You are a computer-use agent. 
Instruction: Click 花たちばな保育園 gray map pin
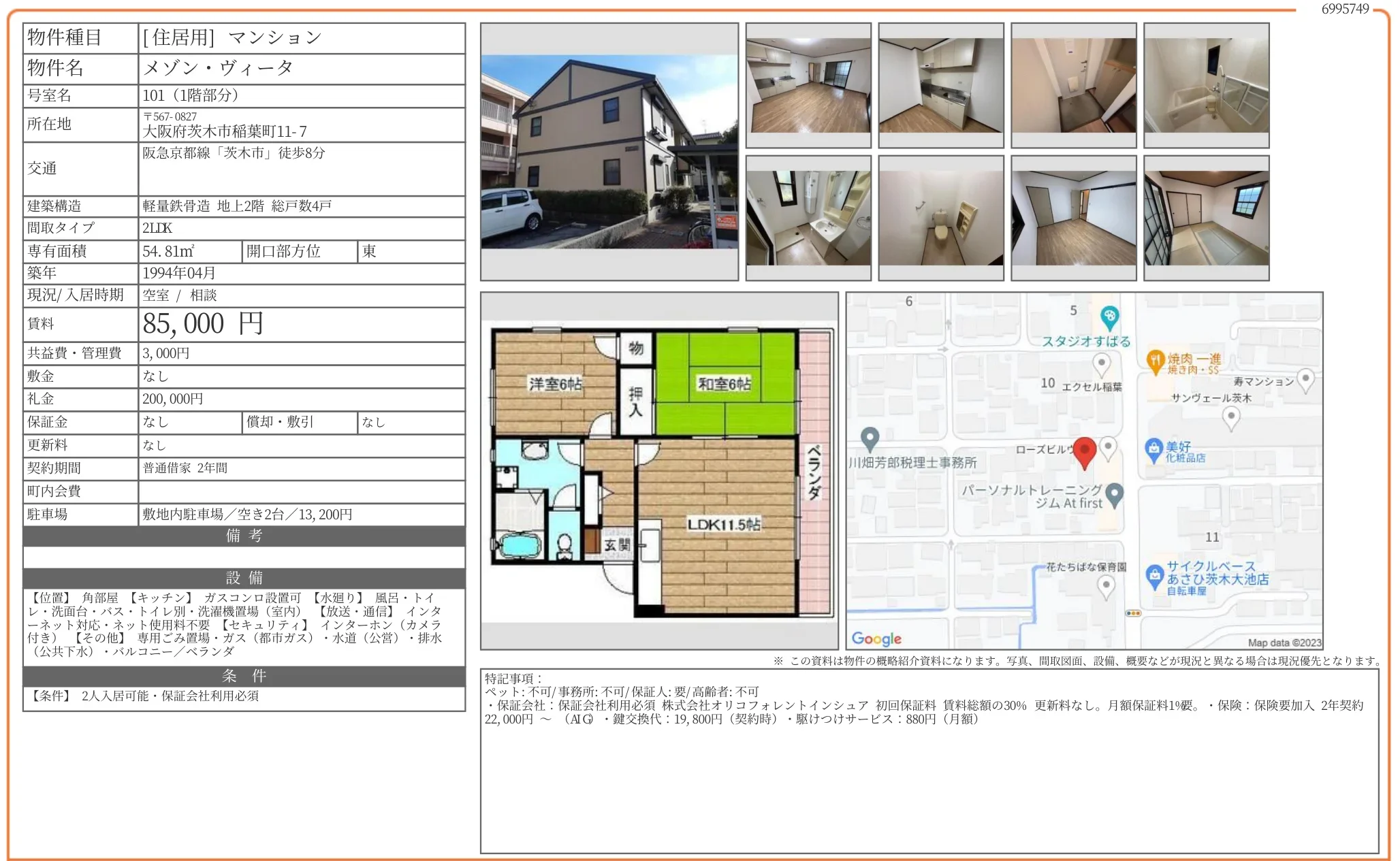[x=1107, y=585]
